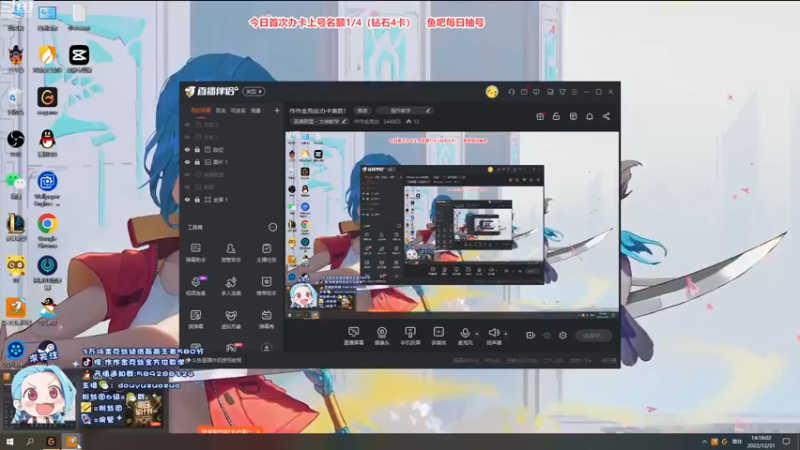Screen dimensions: 800x450
Task: Unlock the 全屏 1 source lock
Action: point(197,199)
